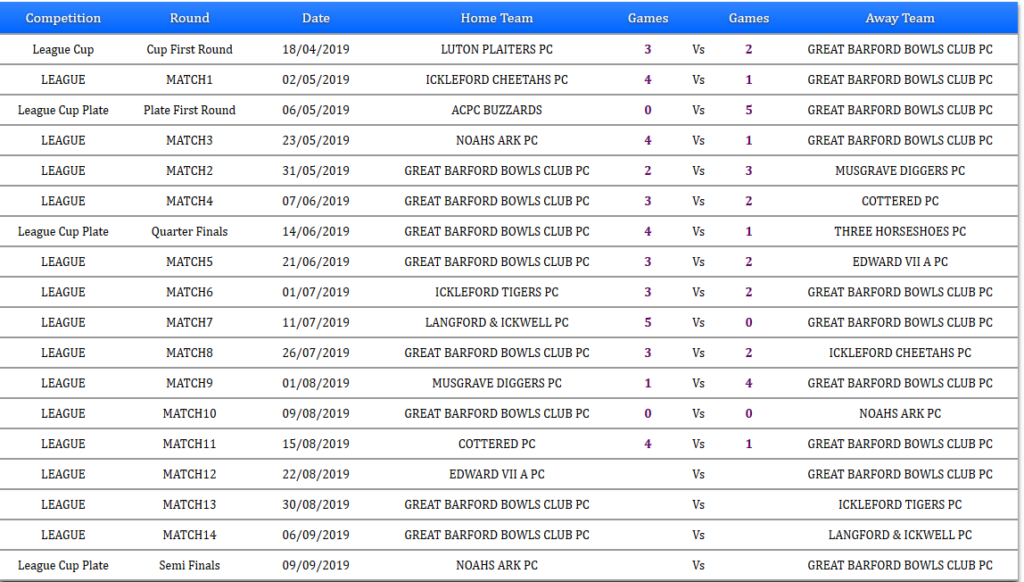Select MATCH13 round cell
Image resolution: width=1024 pixels, height=582 pixels.
[189, 505]
